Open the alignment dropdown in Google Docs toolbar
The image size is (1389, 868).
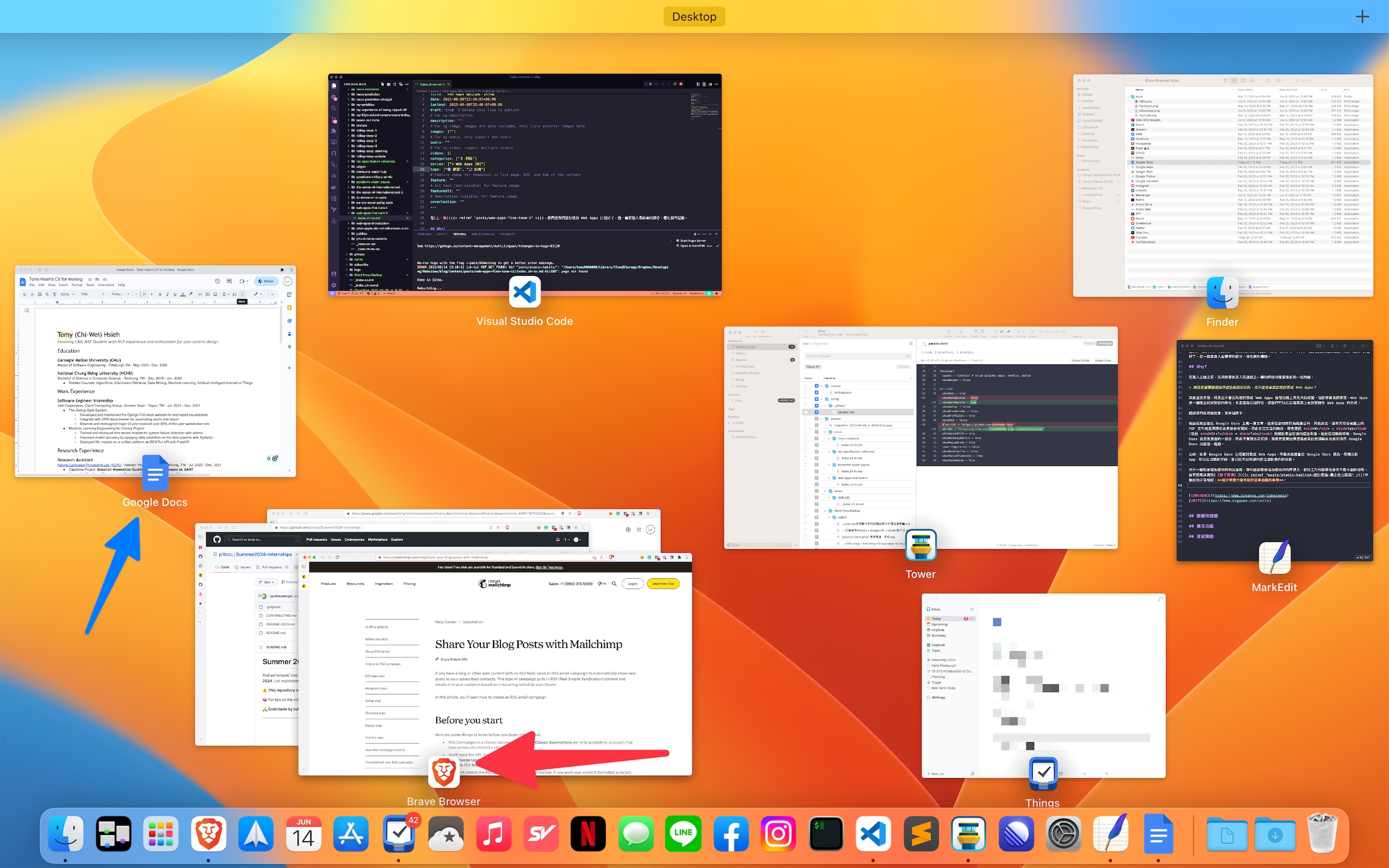[226, 295]
